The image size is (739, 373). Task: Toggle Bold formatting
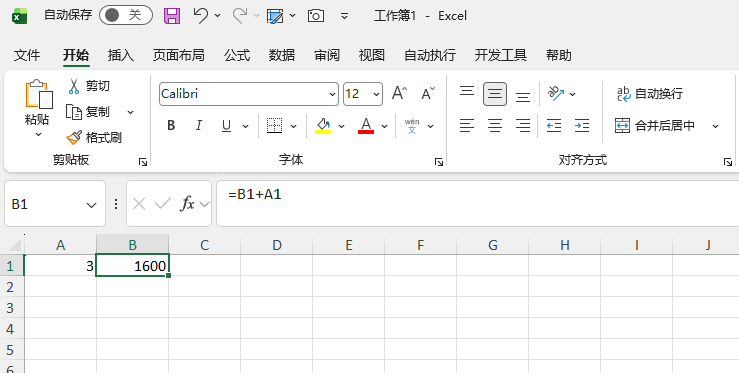[171, 125]
